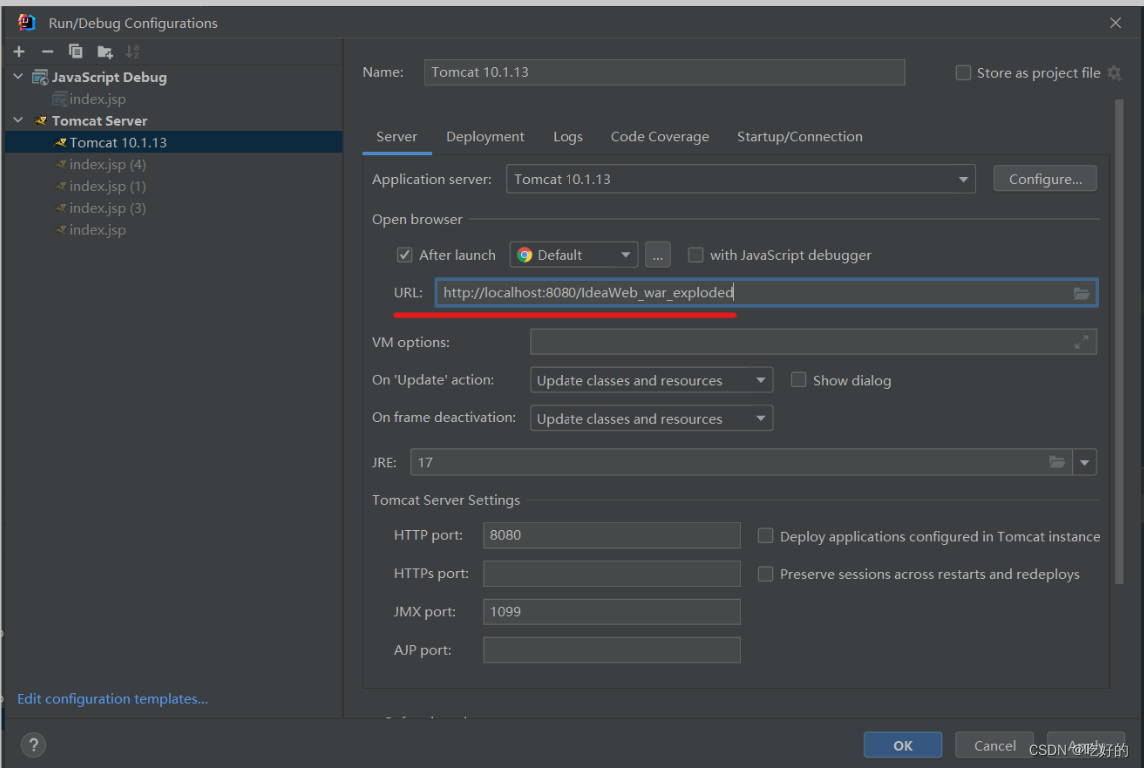Click the HTTPs port field
The height and width of the screenshot is (768, 1144).
611,573
